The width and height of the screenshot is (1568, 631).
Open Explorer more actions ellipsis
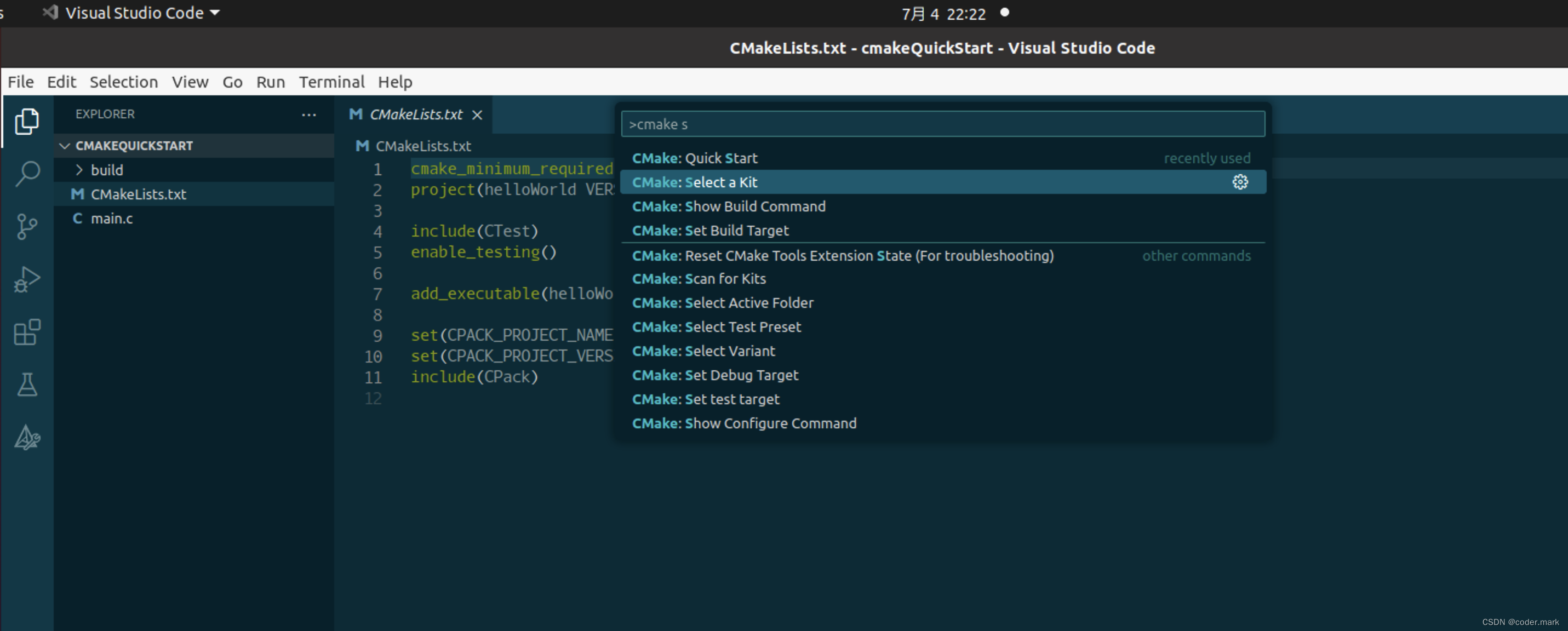308,114
